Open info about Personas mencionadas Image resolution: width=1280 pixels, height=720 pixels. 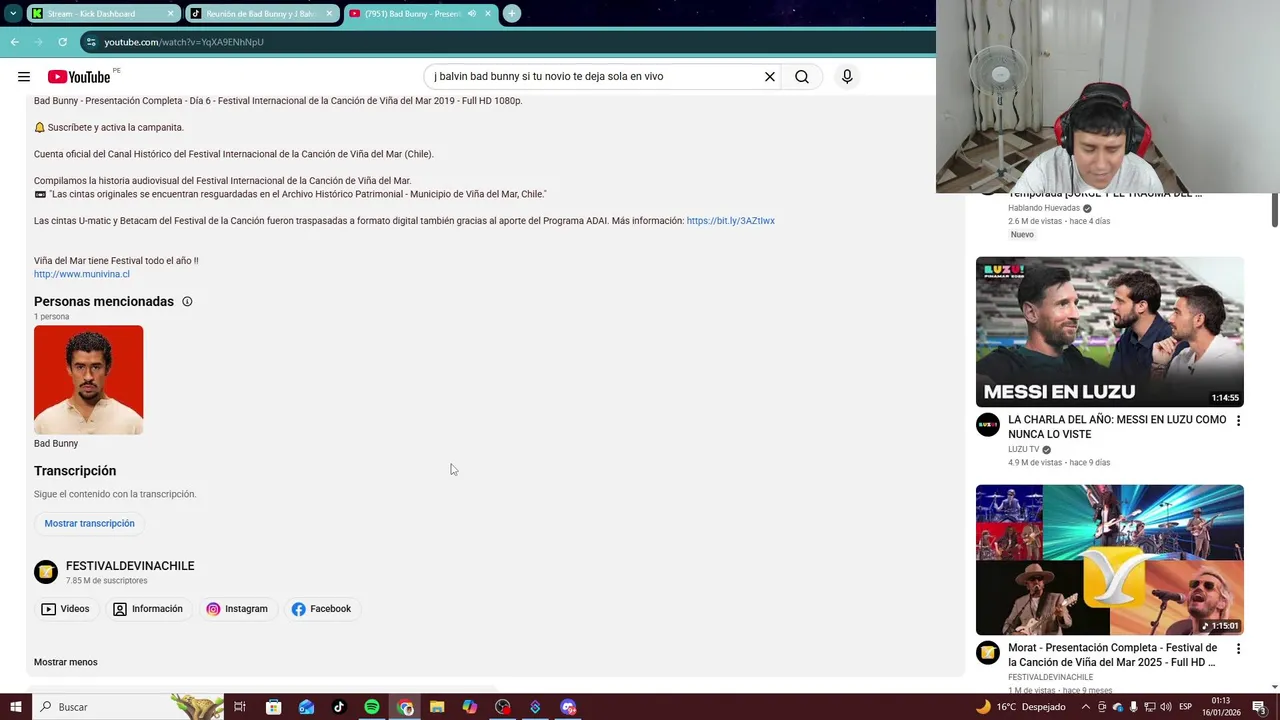pyautogui.click(x=187, y=301)
